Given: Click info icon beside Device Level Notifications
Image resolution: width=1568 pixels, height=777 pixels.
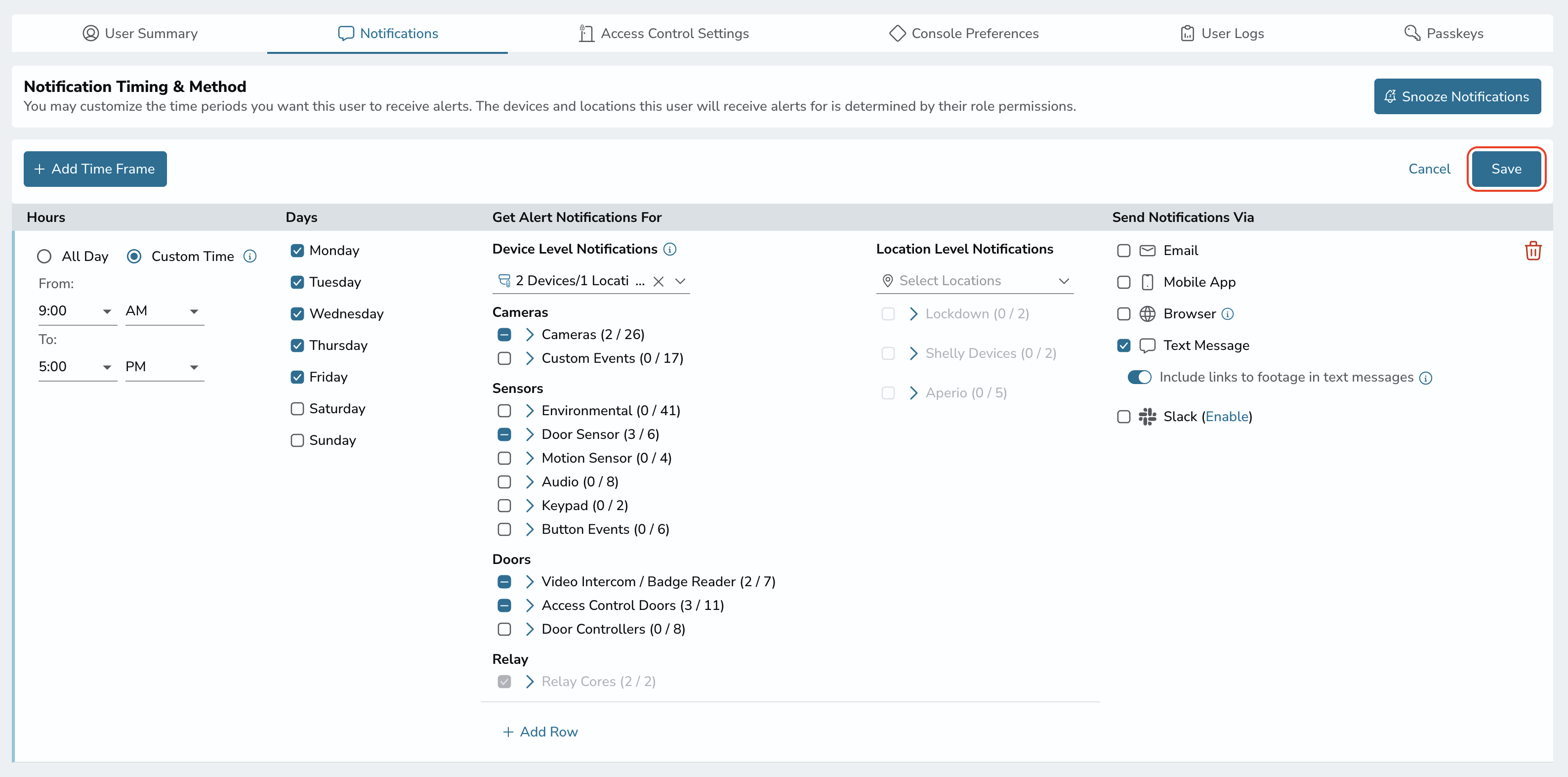Looking at the screenshot, I should (x=669, y=249).
